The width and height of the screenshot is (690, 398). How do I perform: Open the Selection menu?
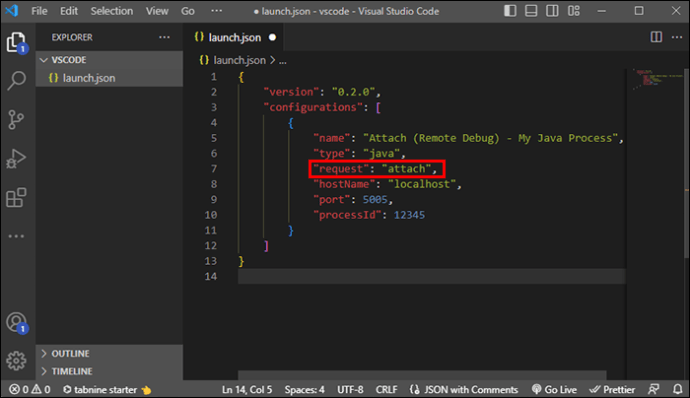pyautogui.click(x=112, y=11)
